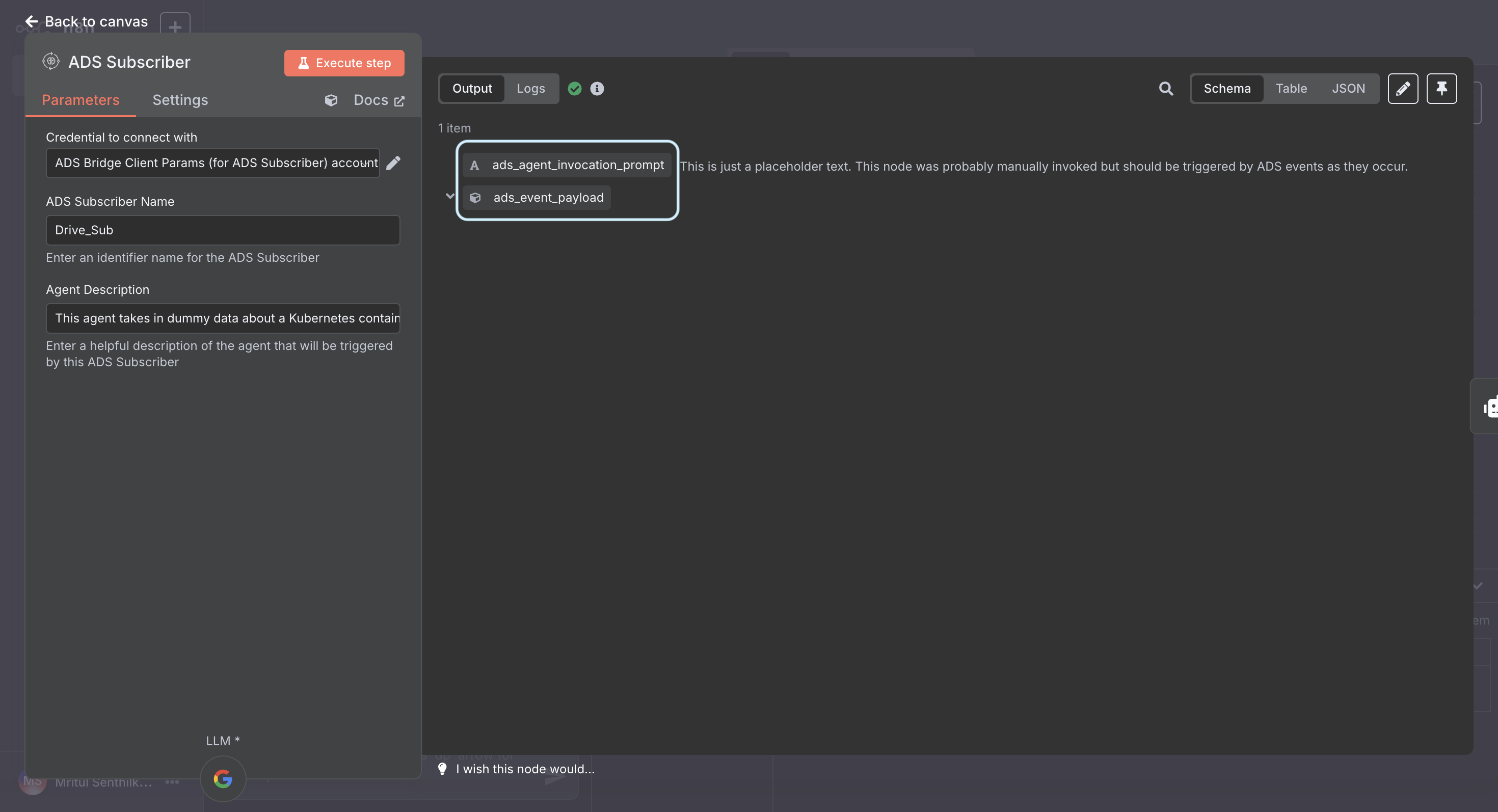Switch output view to Table
This screenshot has height=812, width=1498.
click(x=1291, y=88)
